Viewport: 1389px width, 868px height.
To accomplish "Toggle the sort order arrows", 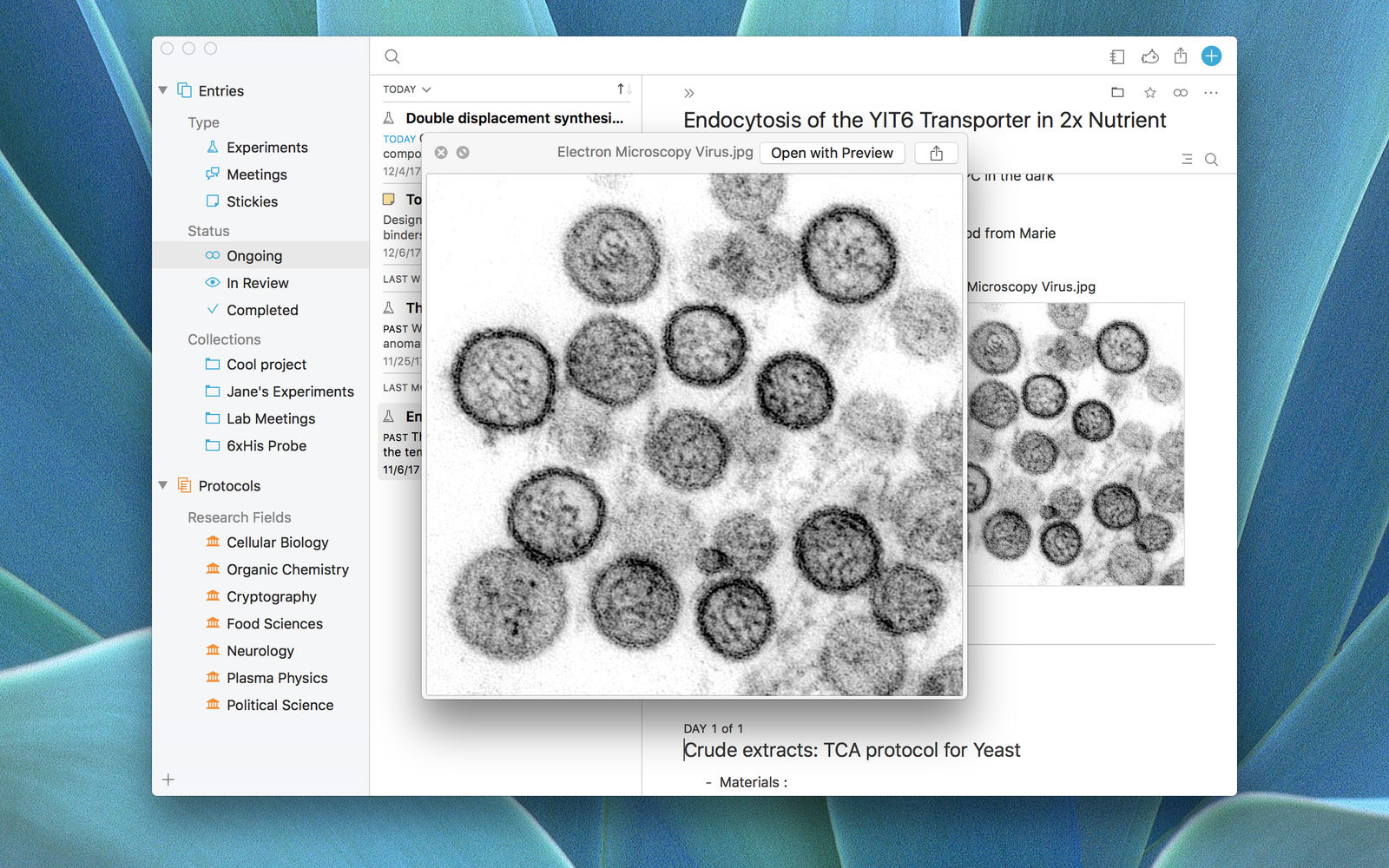I will 624,89.
